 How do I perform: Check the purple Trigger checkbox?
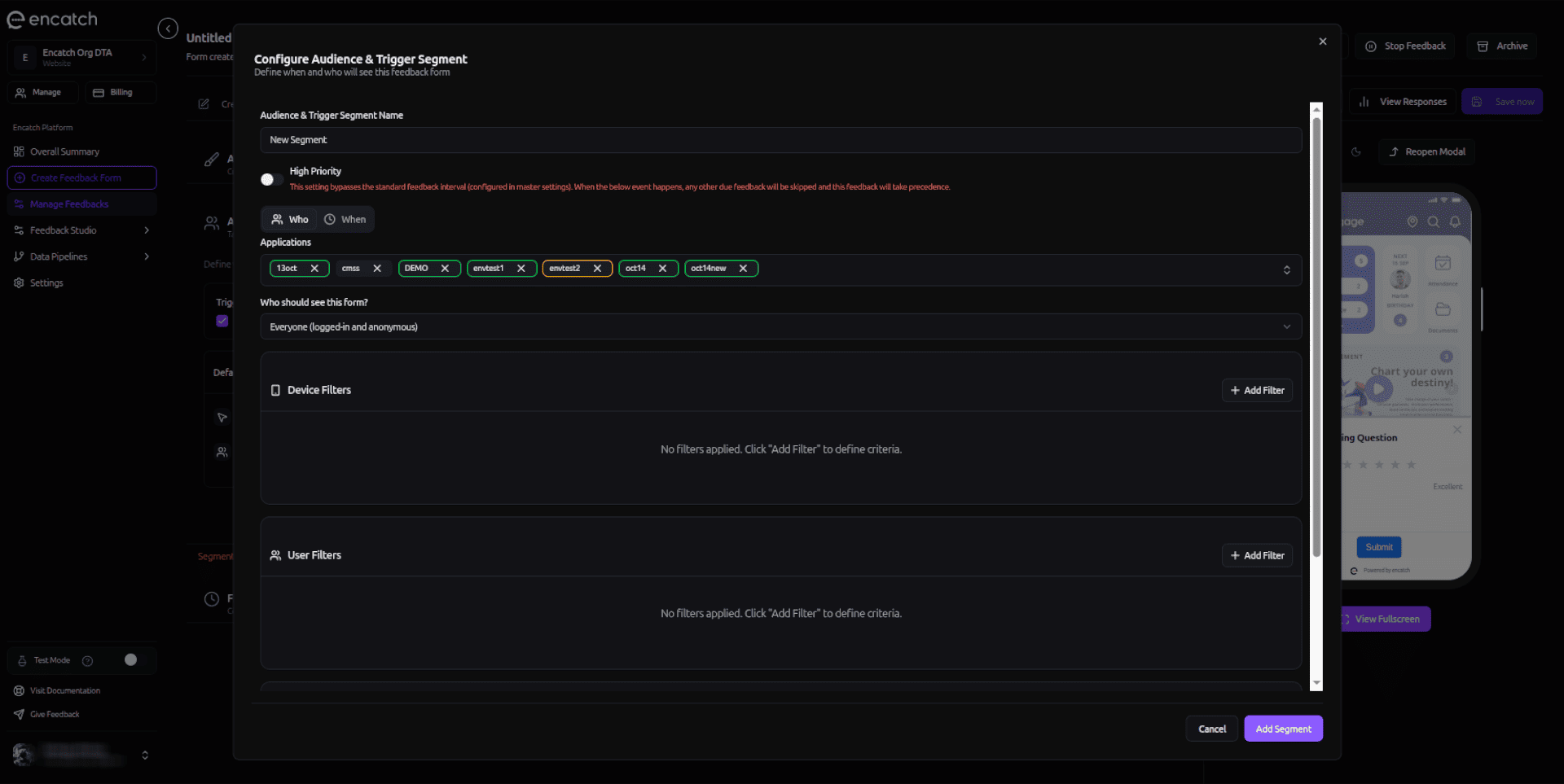(x=222, y=321)
